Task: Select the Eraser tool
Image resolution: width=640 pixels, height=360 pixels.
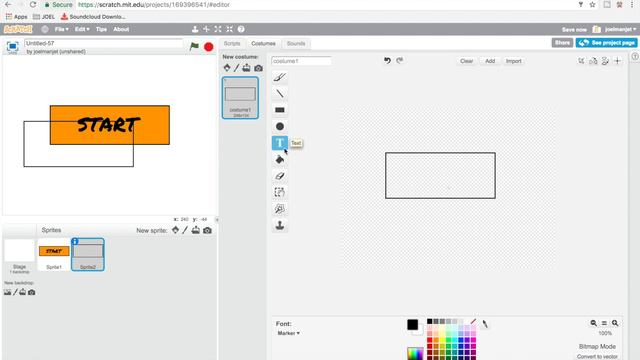Action: (x=280, y=176)
